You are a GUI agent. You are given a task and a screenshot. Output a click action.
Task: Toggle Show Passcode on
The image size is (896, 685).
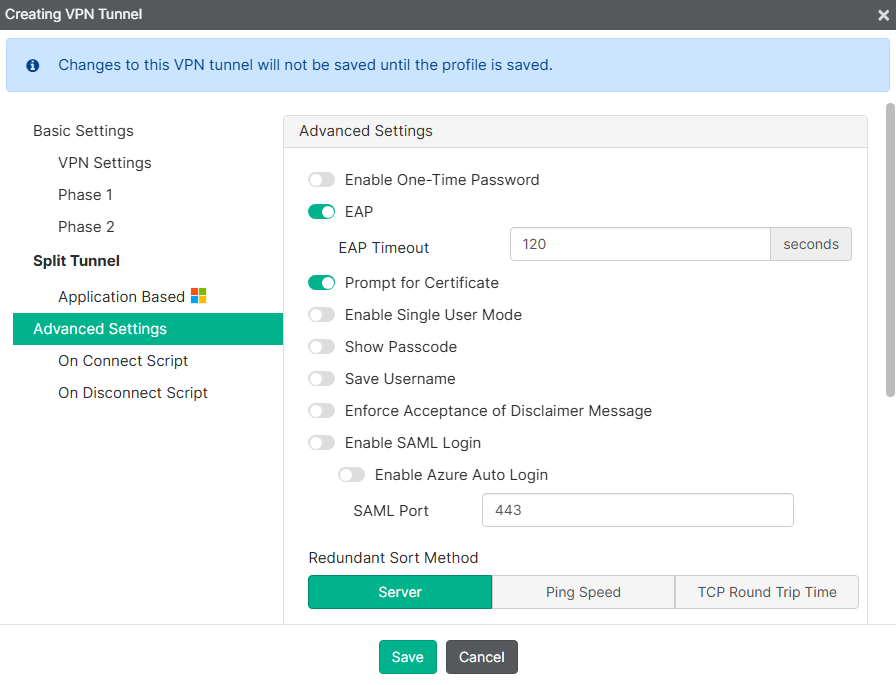tap(322, 346)
